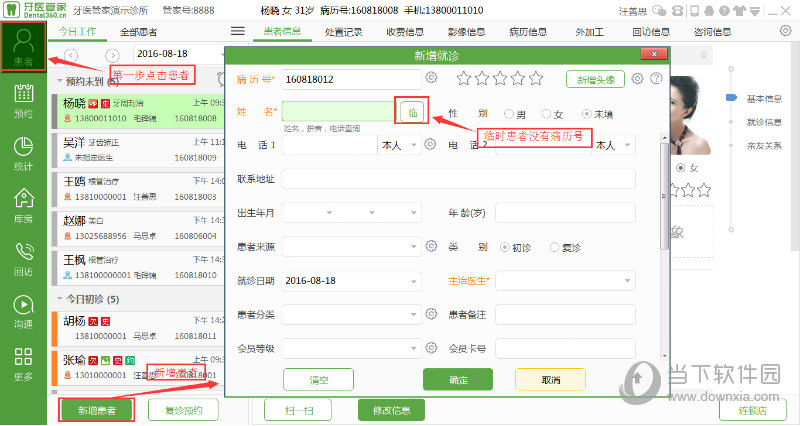Viewport: 804px width, 426px height.
Task: Select the 复诊 category radio button
Action: pyautogui.click(x=555, y=246)
